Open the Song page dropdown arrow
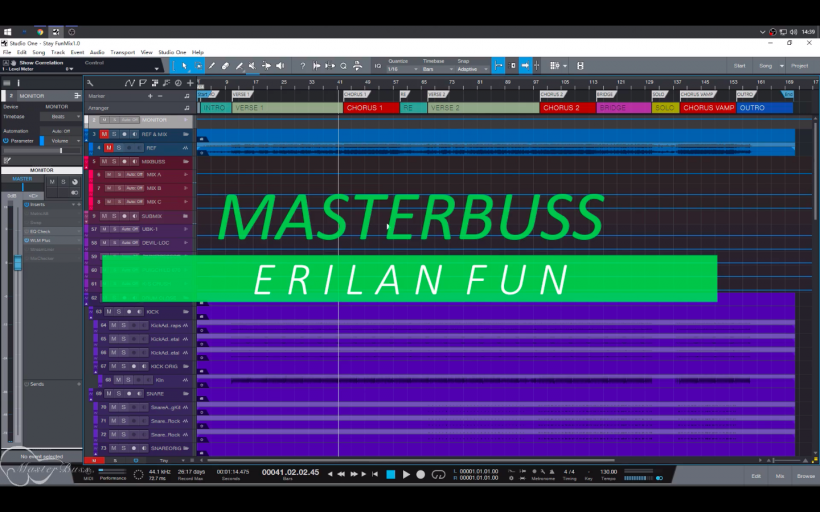The image size is (820, 512). [782, 66]
